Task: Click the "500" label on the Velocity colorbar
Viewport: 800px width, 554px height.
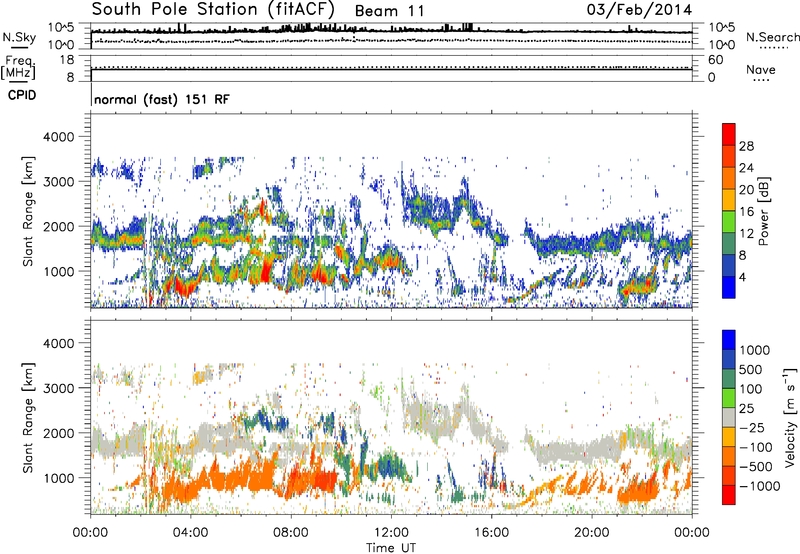Action: click(x=751, y=370)
